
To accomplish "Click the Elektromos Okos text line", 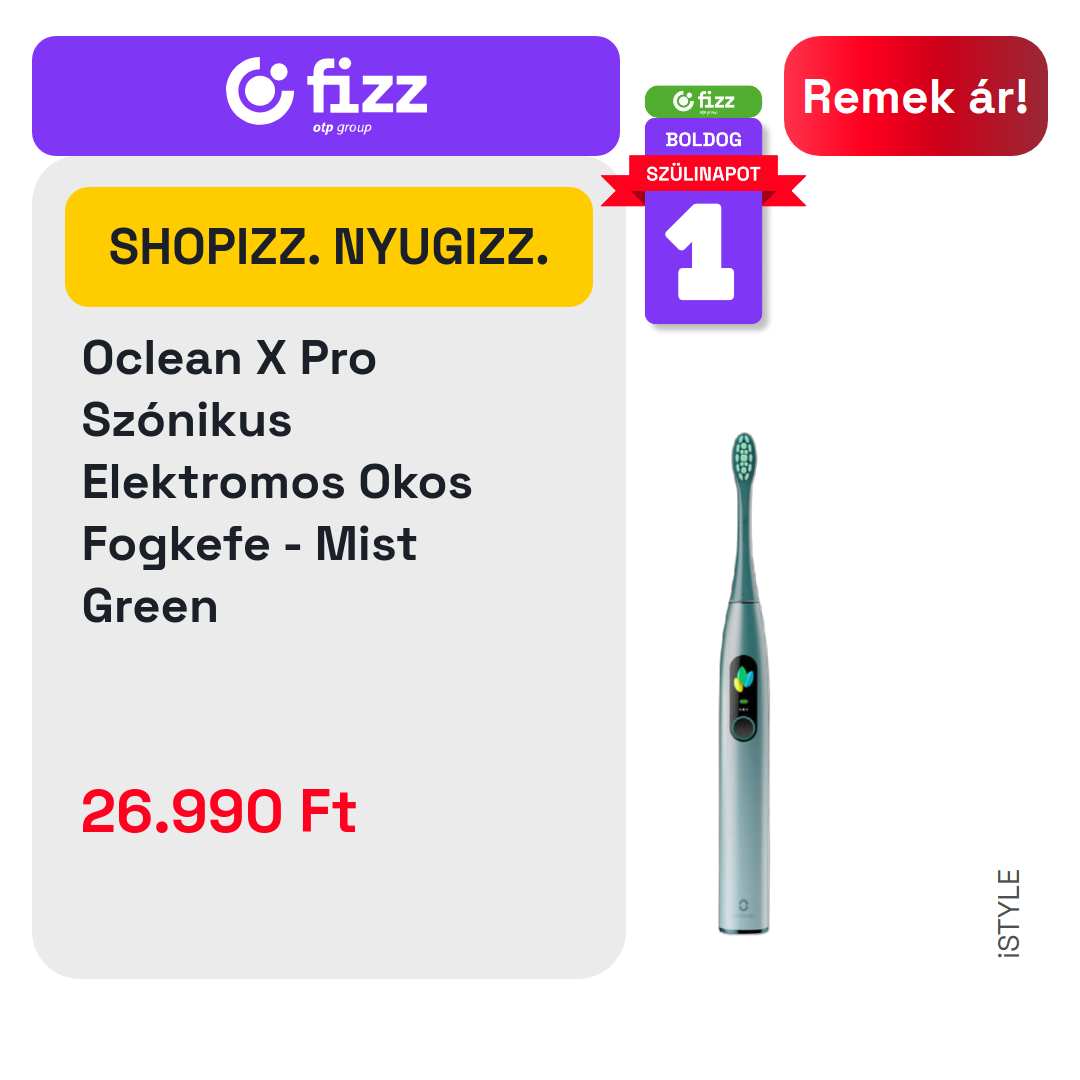I will tap(277, 482).
